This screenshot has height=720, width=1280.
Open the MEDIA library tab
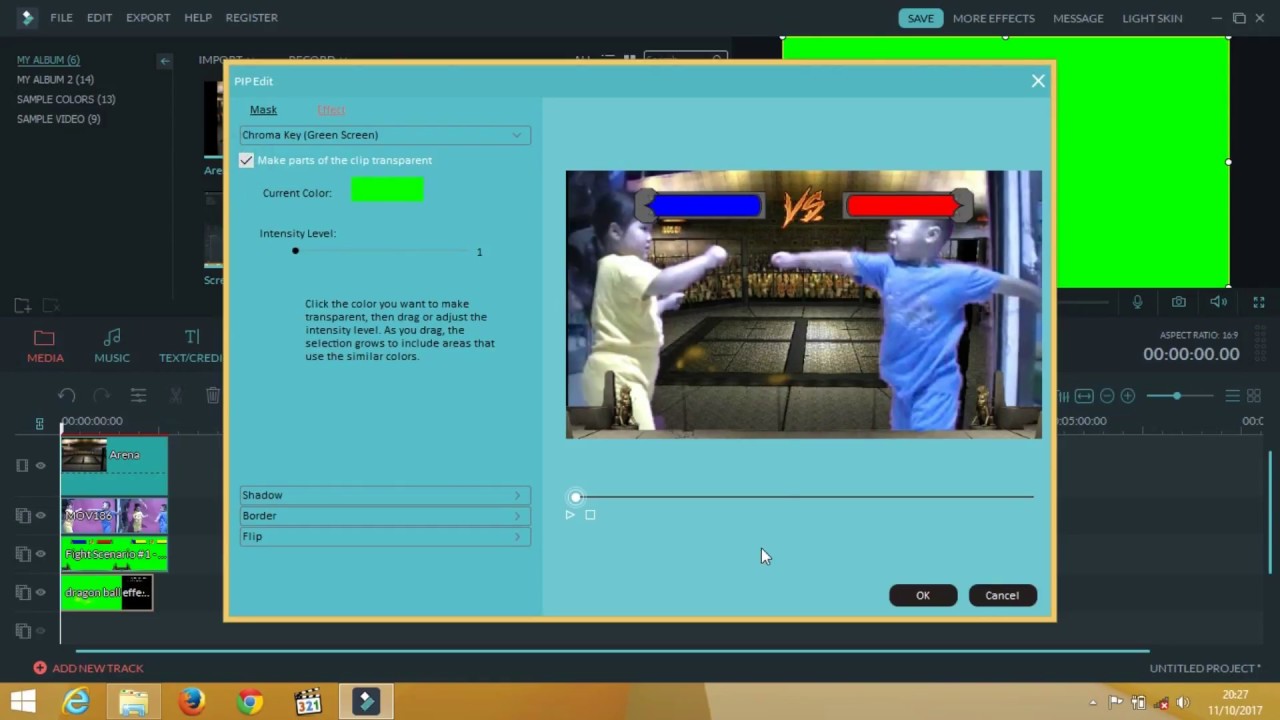[x=45, y=345]
